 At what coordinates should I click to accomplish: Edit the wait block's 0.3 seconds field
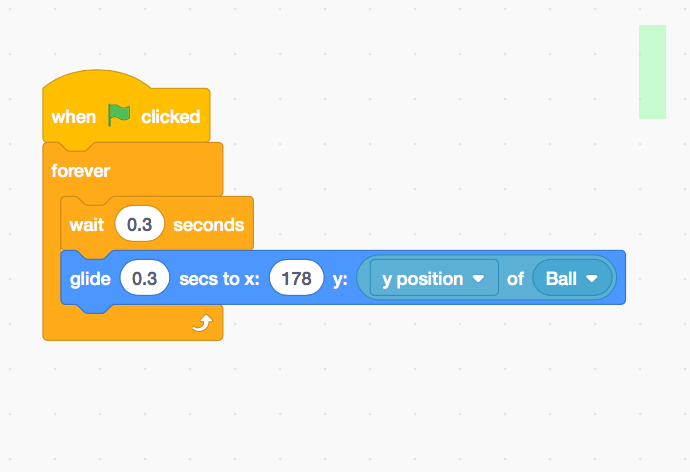click(139, 225)
